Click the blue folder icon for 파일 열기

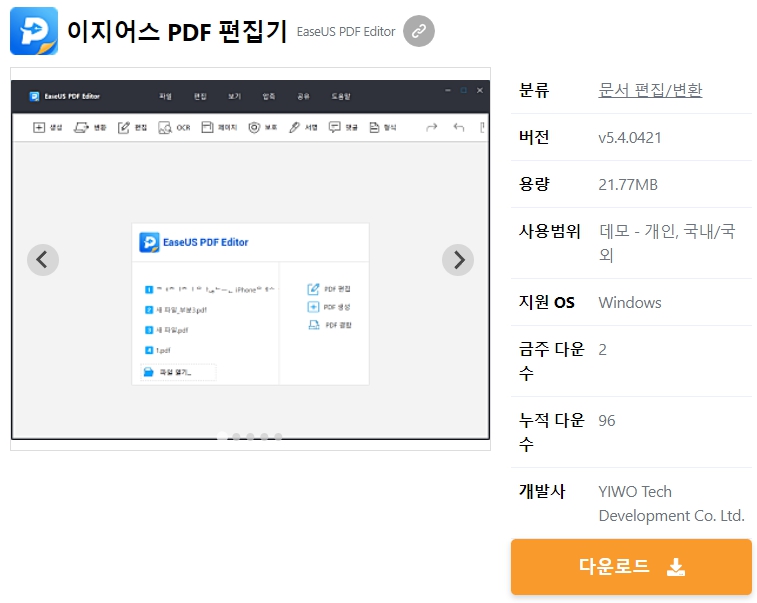(149, 372)
